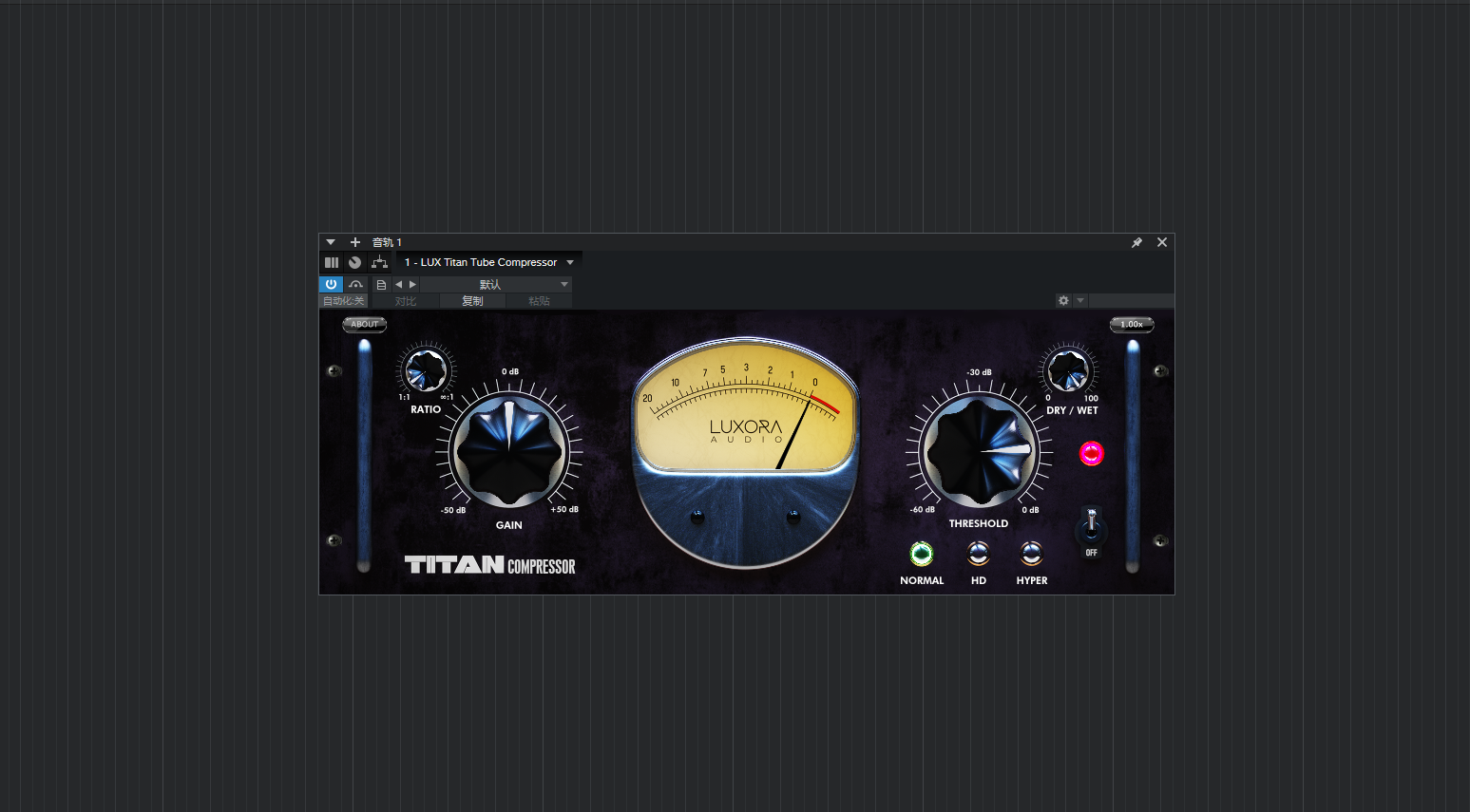Image resolution: width=1470 pixels, height=812 pixels.
Task: Click the RATIO knob
Action: click(426, 370)
